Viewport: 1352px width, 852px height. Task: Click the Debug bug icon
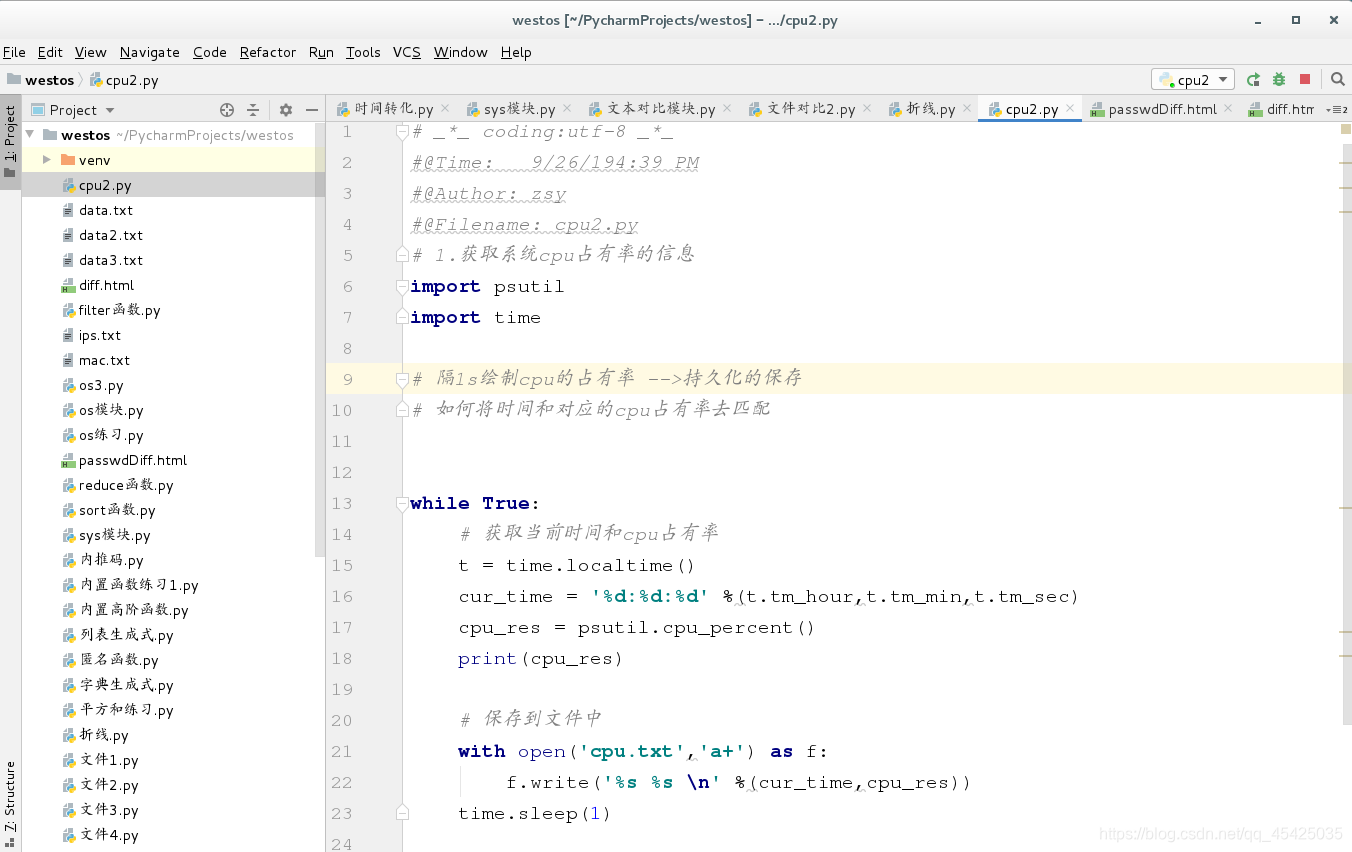point(1279,80)
